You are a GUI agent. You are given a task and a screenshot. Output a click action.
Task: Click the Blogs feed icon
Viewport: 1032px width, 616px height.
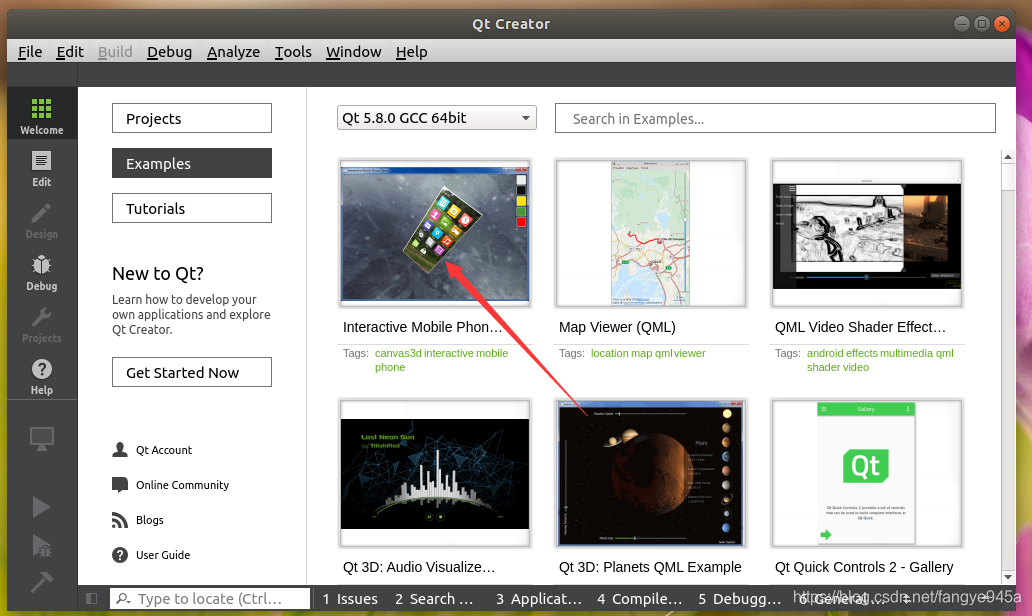(x=121, y=520)
